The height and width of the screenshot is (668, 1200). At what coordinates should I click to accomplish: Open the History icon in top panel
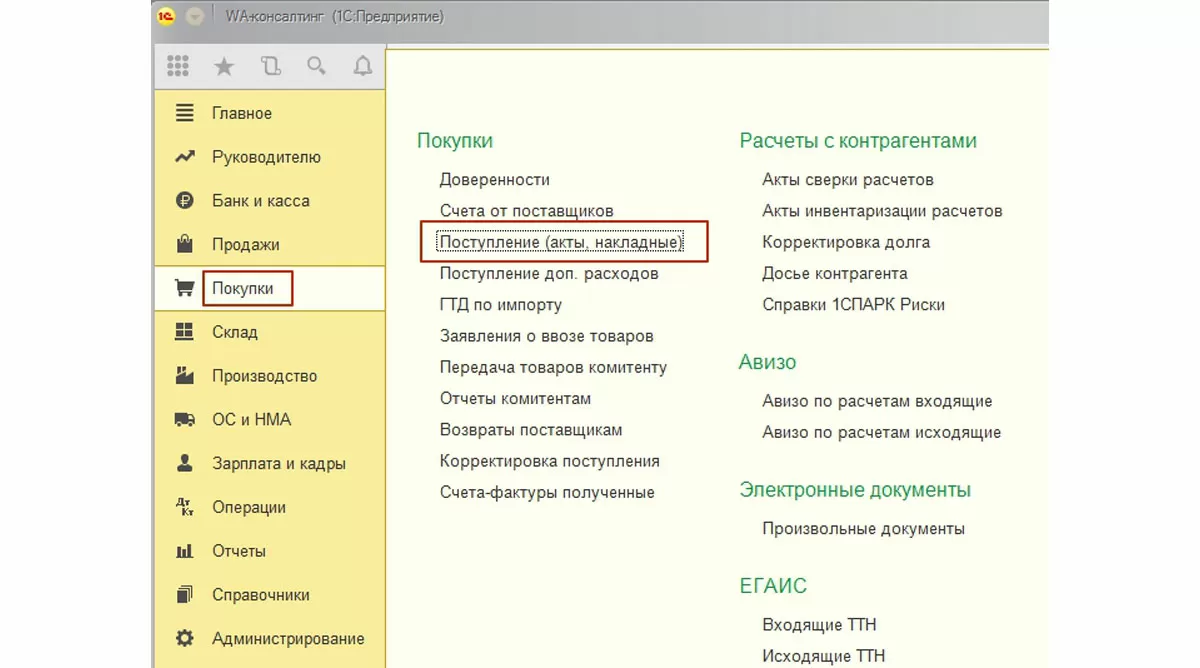pyautogui.click(x=270, y=66)
